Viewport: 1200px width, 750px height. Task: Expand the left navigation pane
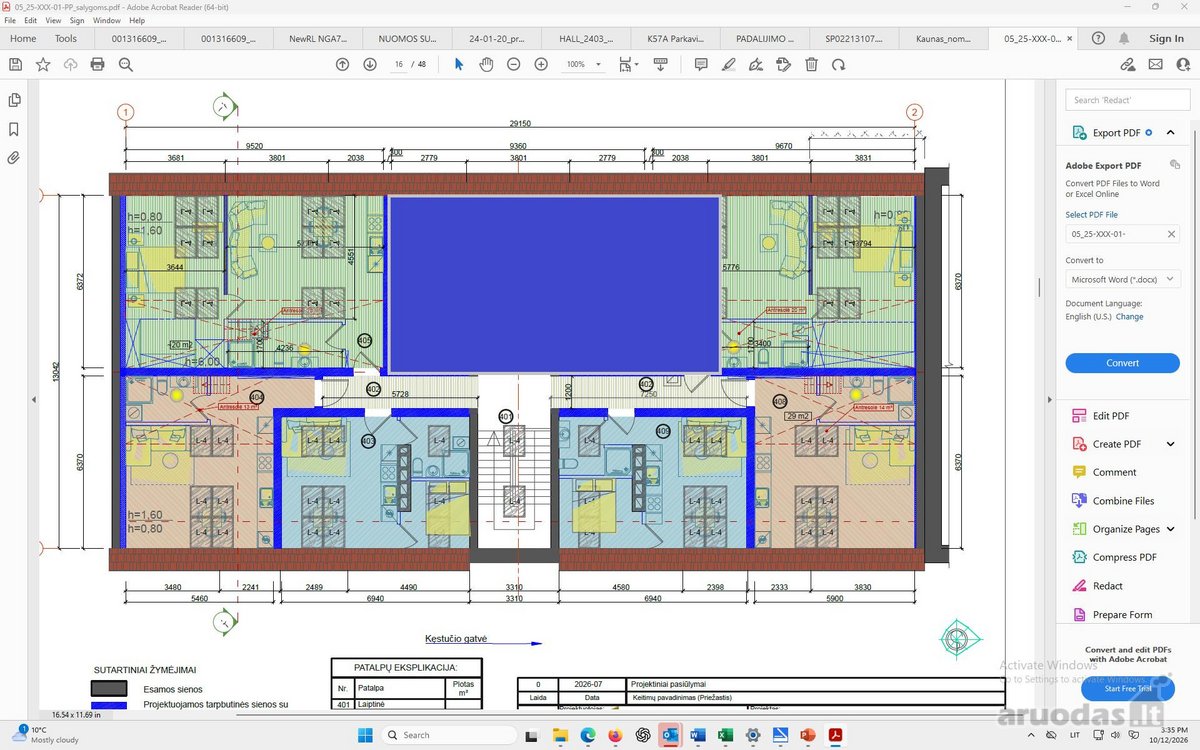click(x=34, y=399)
